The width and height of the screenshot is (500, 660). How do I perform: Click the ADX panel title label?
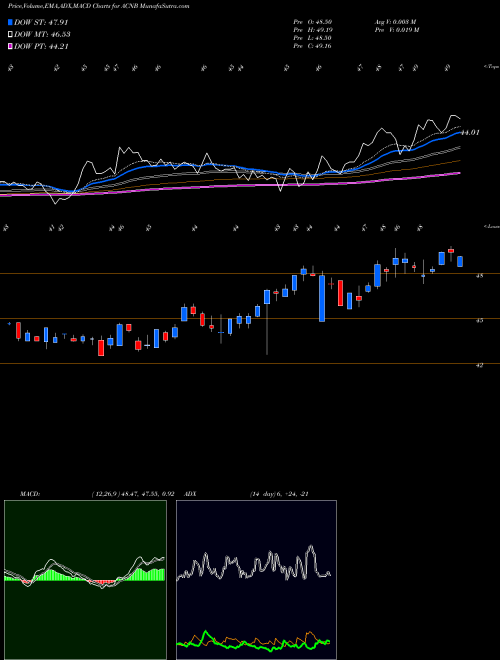click(191, 494)
